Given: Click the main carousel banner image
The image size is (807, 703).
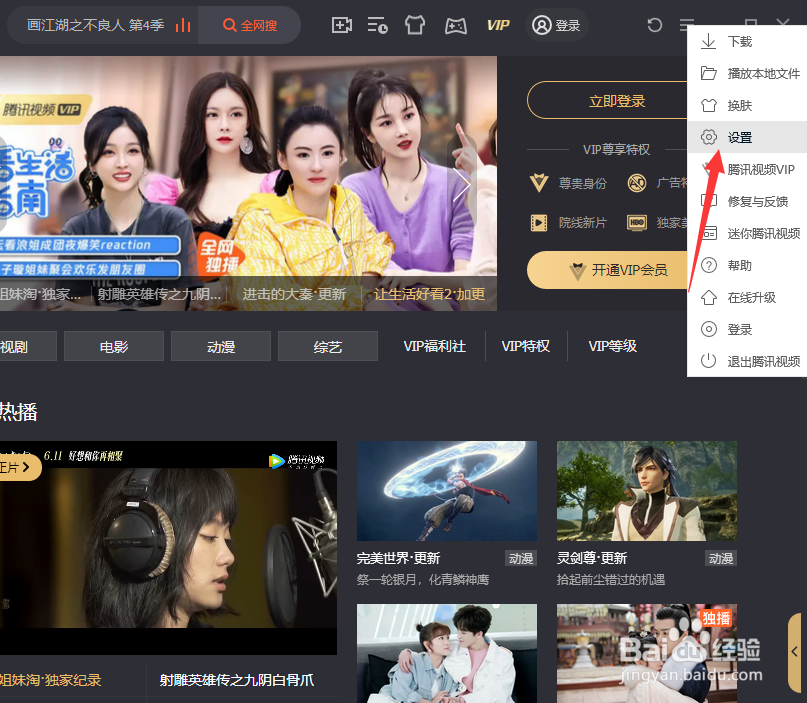Looking at the screenshot, I should pyautogui.click(x=248, y=183).
